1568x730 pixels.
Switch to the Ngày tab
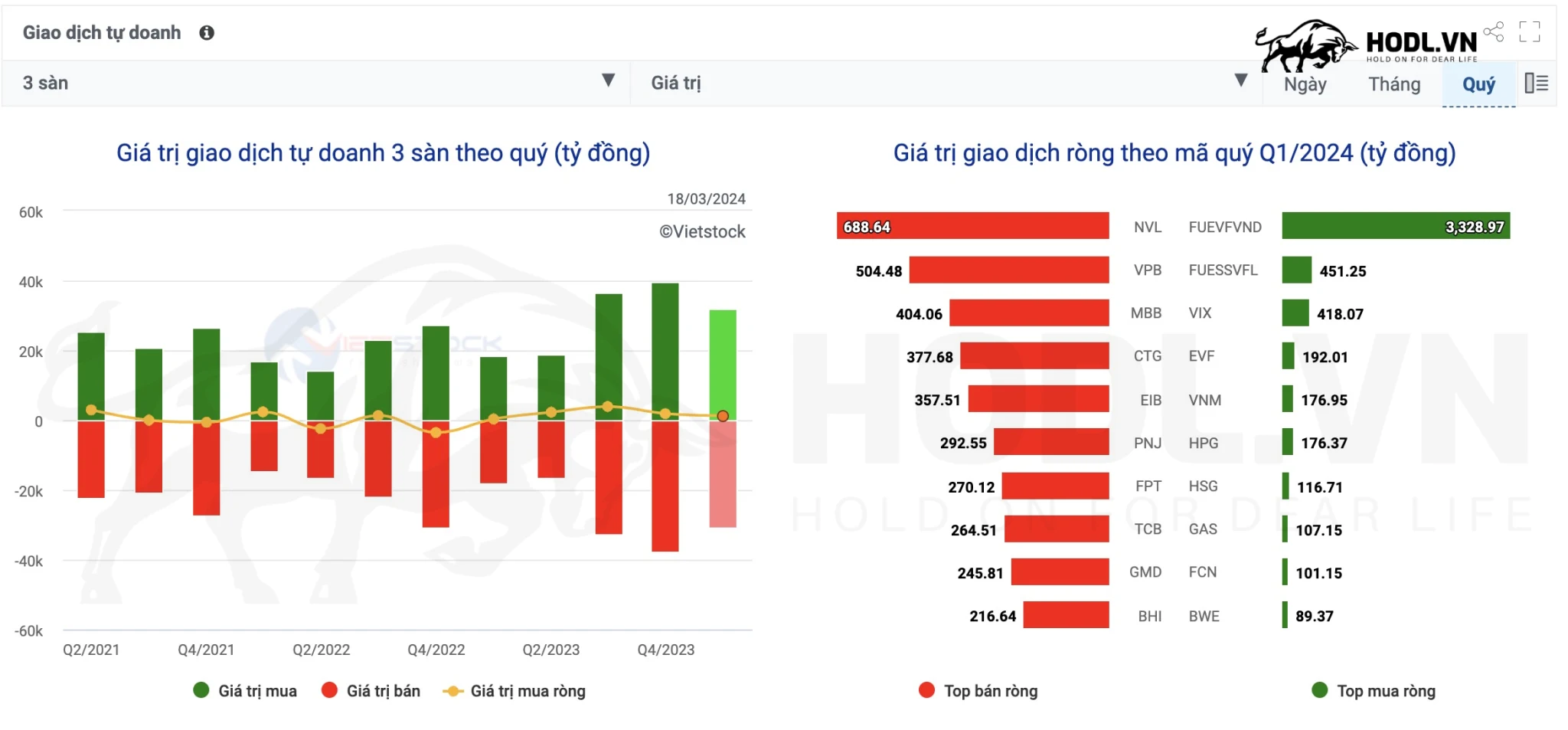point(1305,84)
